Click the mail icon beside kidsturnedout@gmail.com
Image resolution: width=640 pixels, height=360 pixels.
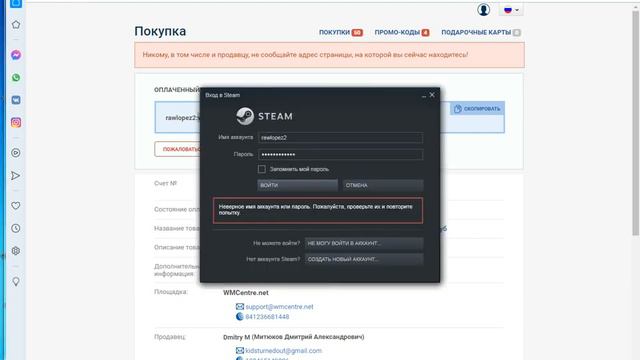[240, 351]
